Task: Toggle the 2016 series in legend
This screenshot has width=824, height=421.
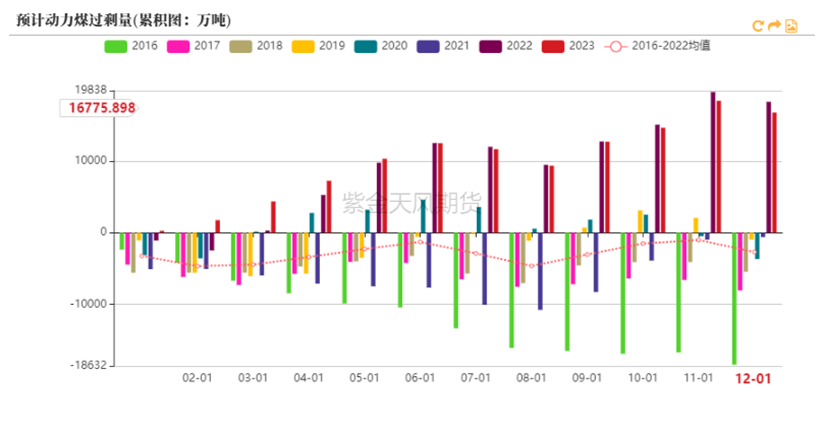Action: 131,46
